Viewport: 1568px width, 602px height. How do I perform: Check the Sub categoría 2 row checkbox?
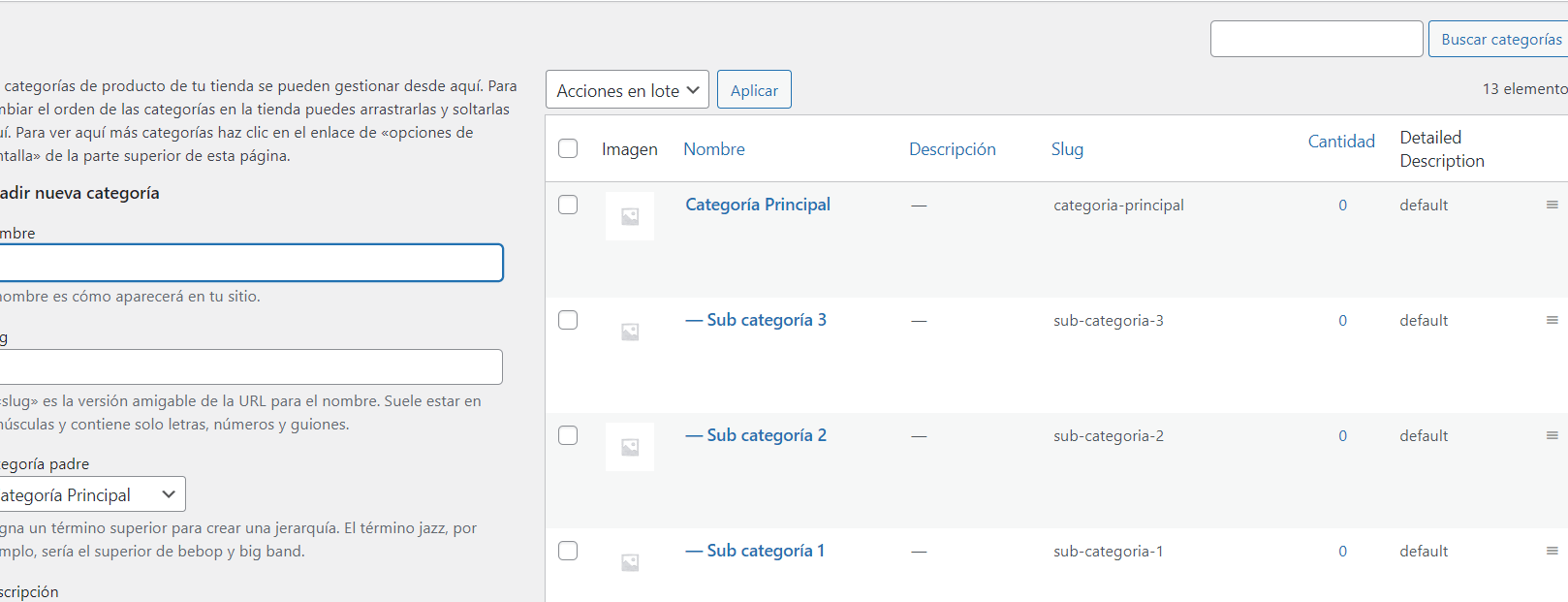(568, 435)
